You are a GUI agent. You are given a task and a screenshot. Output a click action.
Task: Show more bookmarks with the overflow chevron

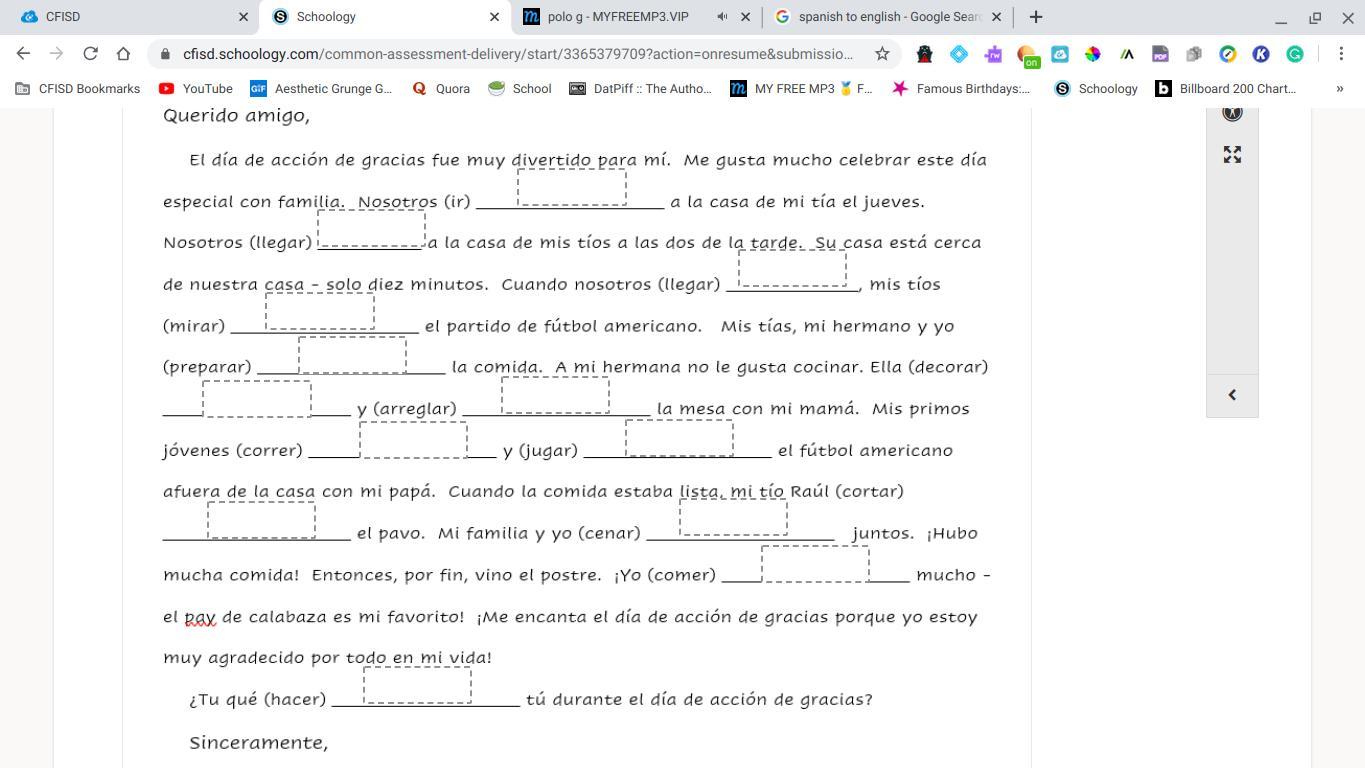click(1340, 89)
